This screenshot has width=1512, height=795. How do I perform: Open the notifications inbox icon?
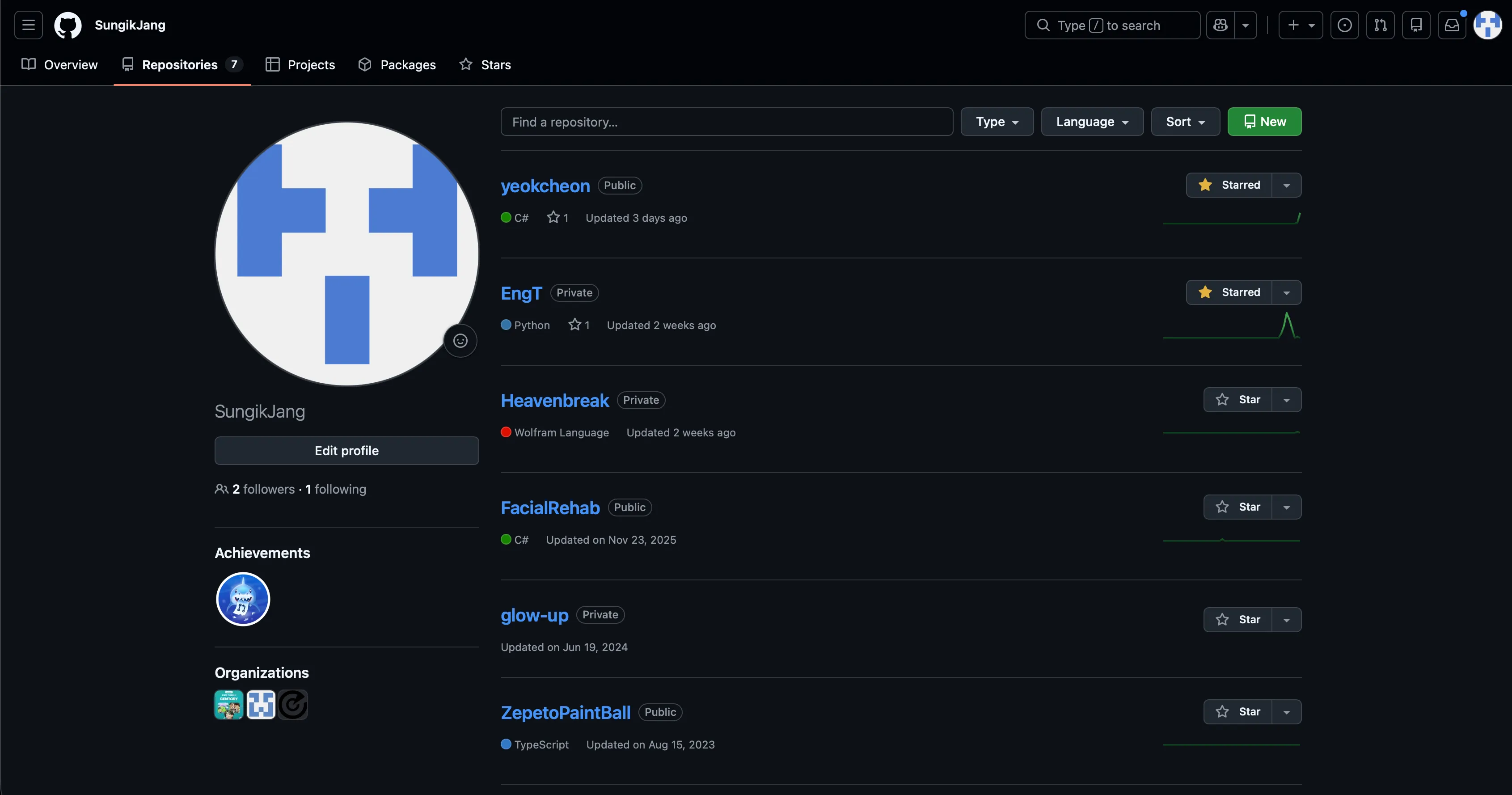[1452, 25]
